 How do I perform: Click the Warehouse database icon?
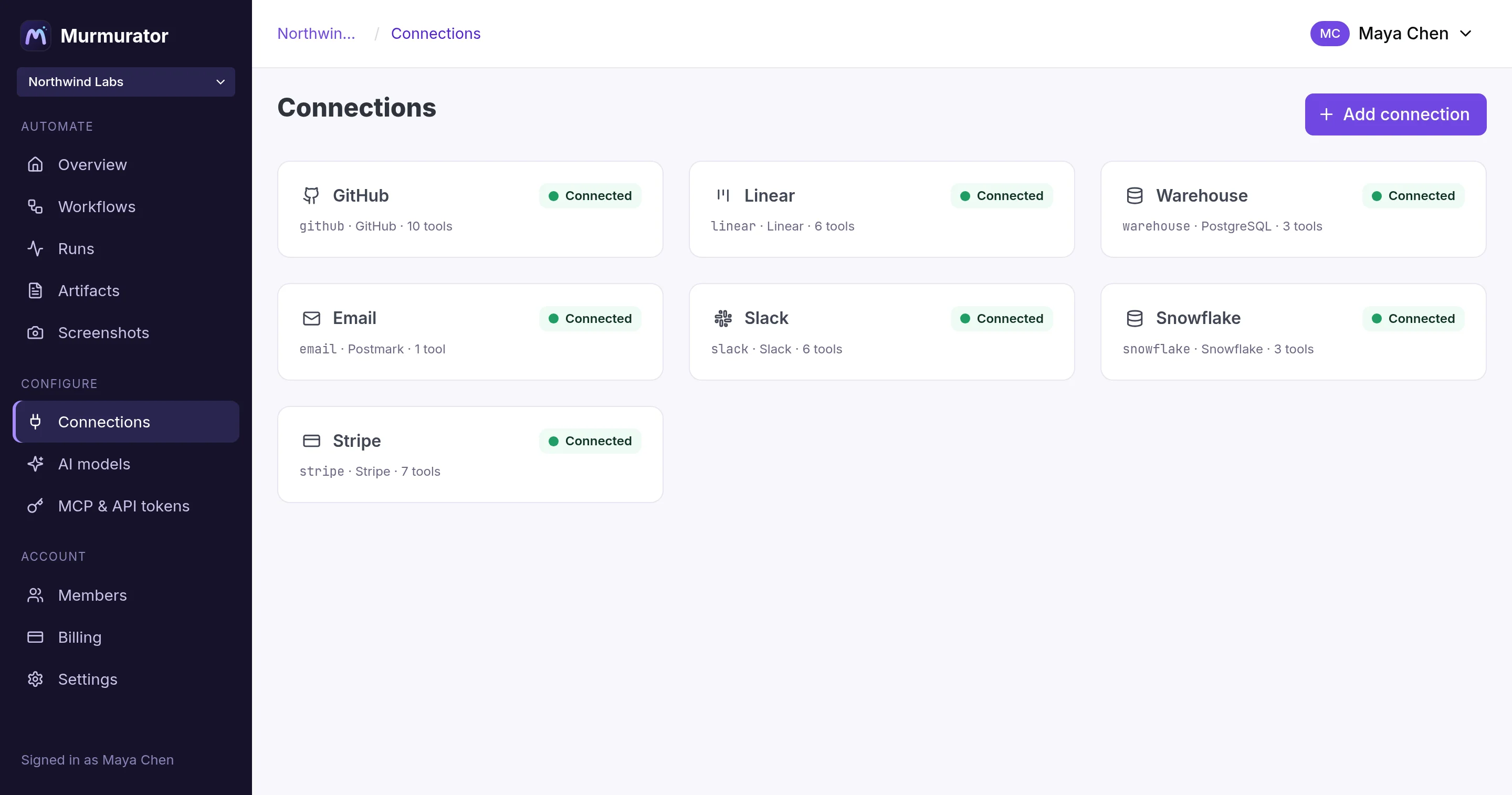[x=1135, y=195]
